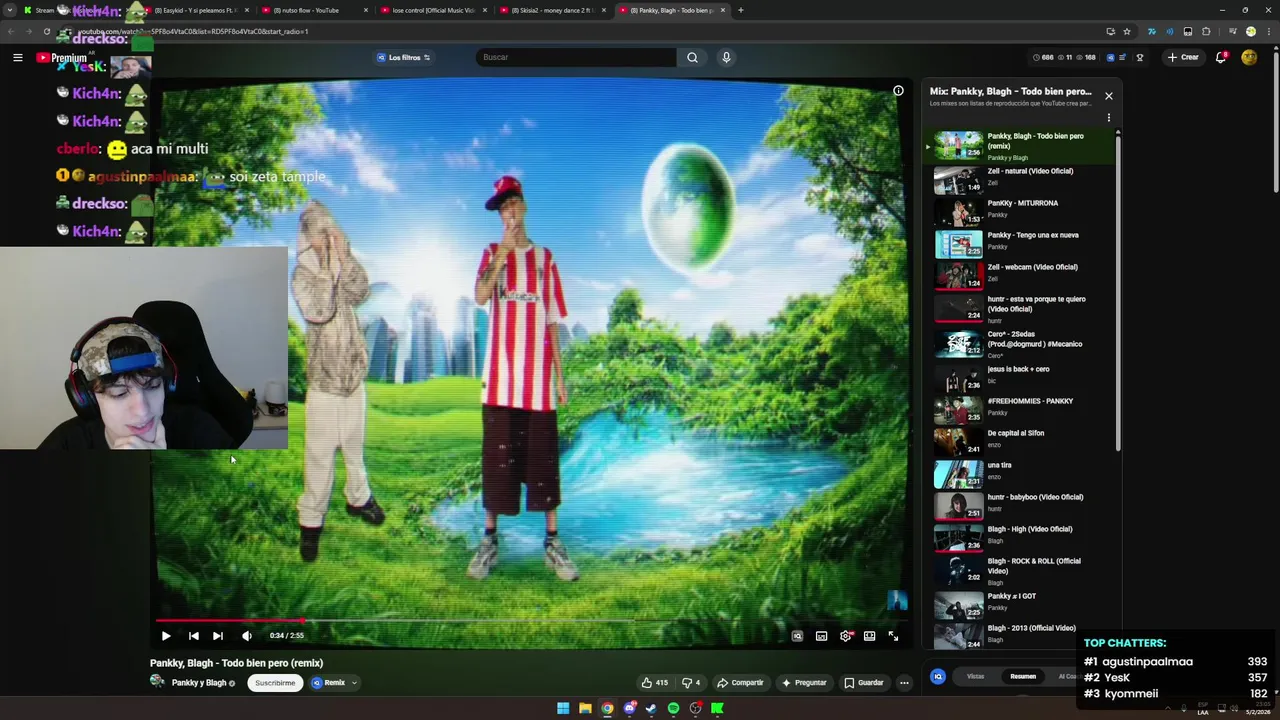Select Cero* - 2Sedas from the playlist

point(1022,343)
